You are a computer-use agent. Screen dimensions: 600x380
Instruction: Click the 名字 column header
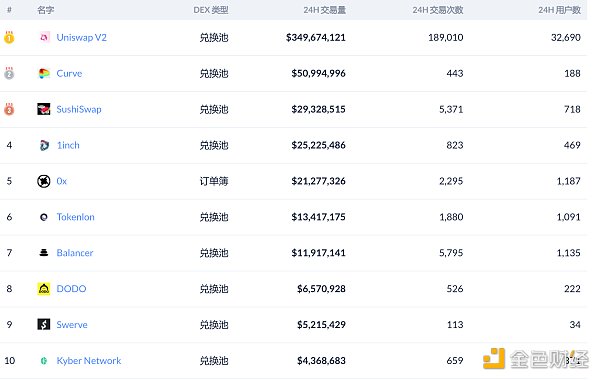pyautogui.click(x=46, y=10)
